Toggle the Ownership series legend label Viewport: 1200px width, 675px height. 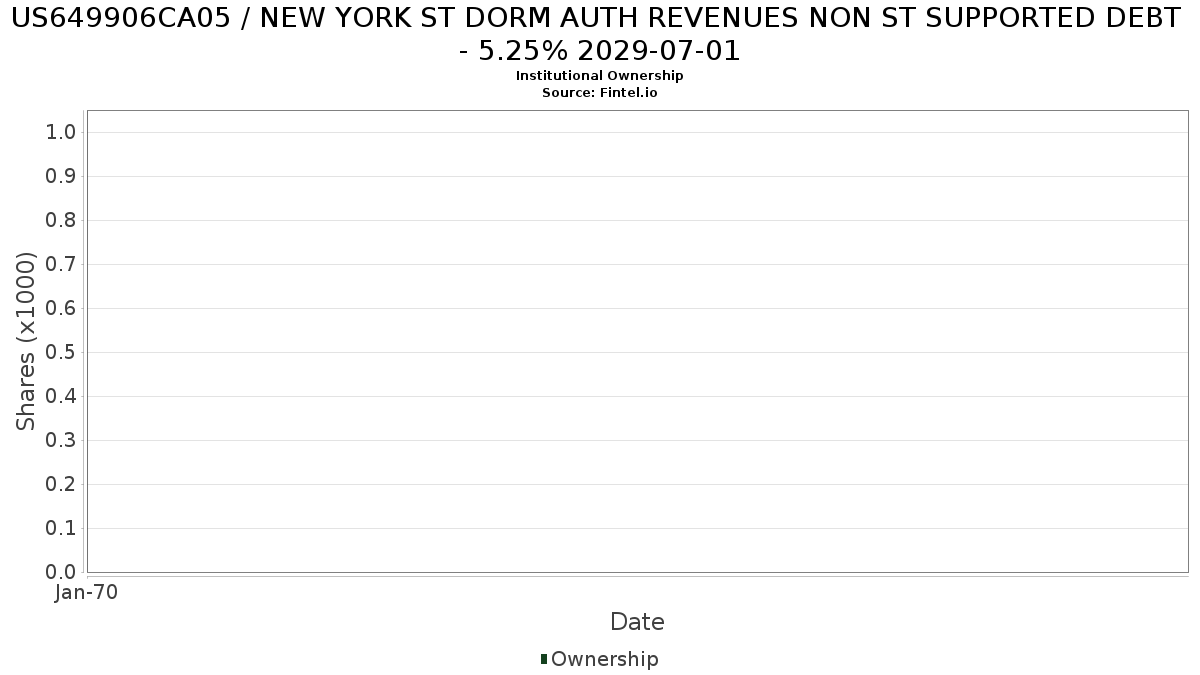coord(604,659)
